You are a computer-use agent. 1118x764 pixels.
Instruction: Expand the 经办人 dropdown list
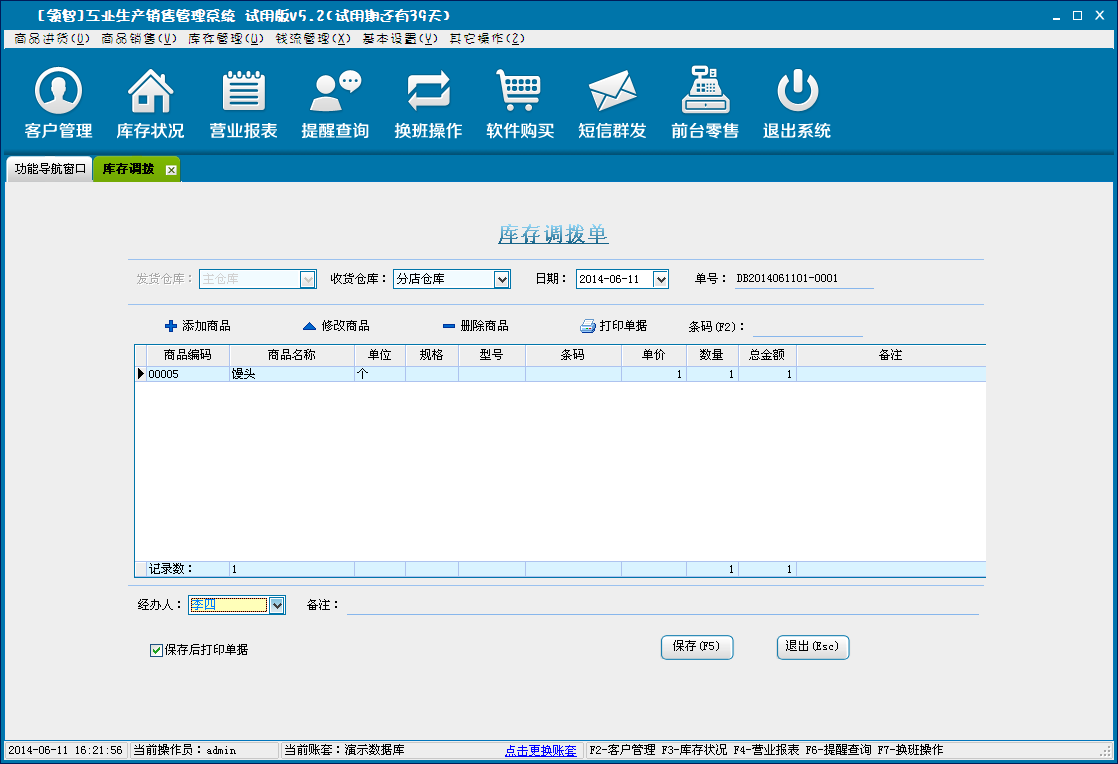(277, 605)
